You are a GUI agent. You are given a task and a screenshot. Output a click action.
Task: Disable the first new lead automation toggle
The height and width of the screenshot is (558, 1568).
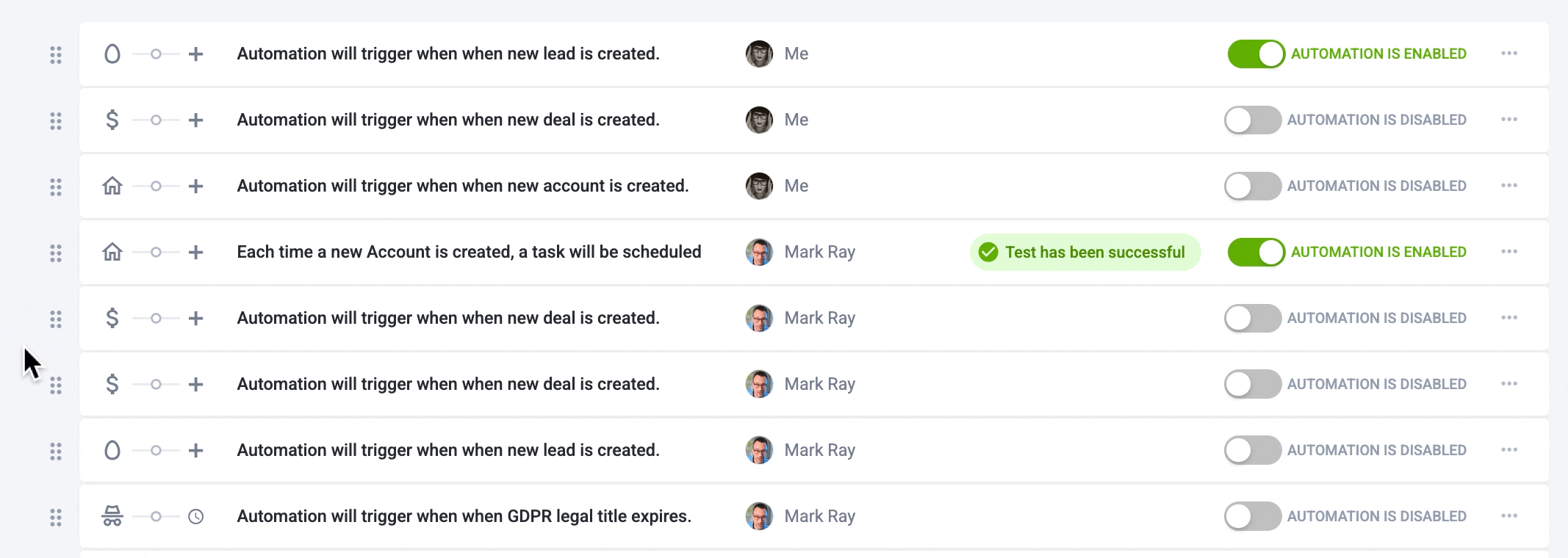(x=1256, y=54)
